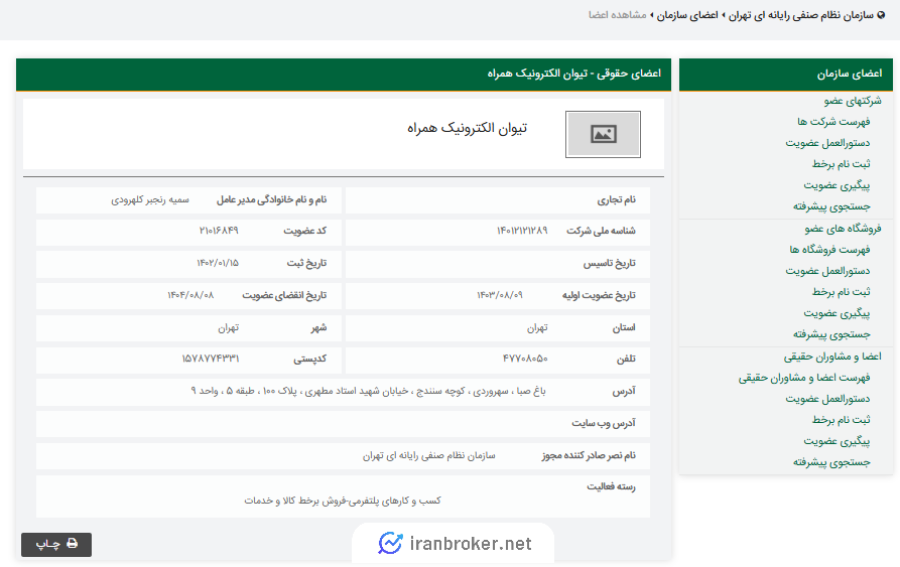Click registration date value ۱۴۰۲/۰۱/۱۵
The height and width of the screenshot is (567, 900).
(218, 263)
